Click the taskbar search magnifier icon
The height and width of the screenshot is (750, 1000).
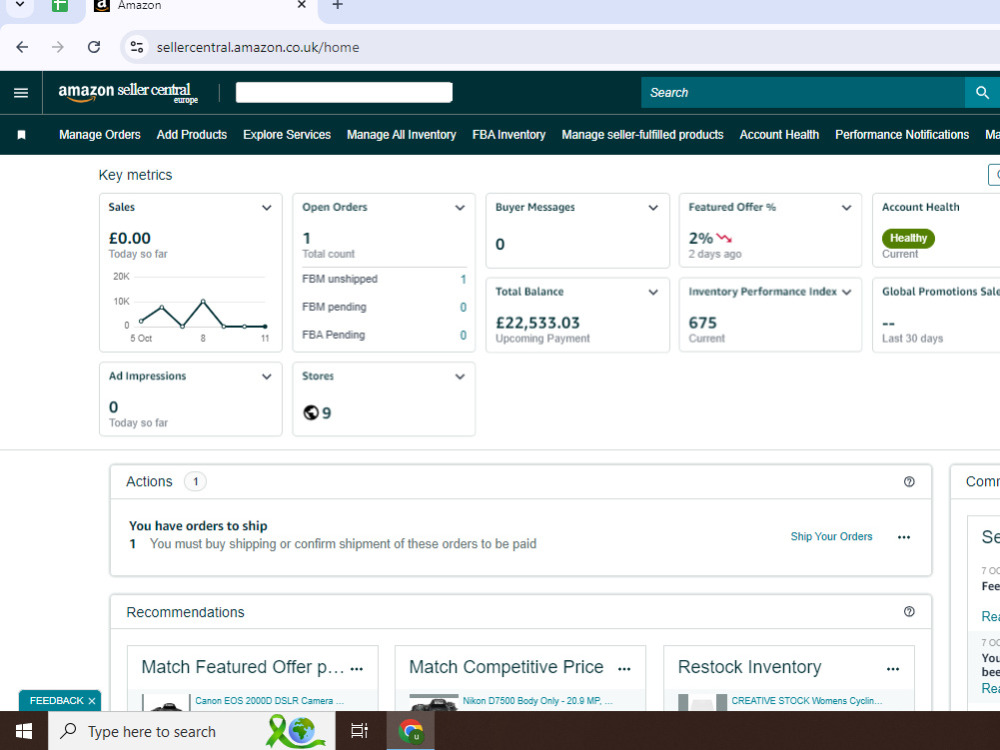tap(68, 731)
